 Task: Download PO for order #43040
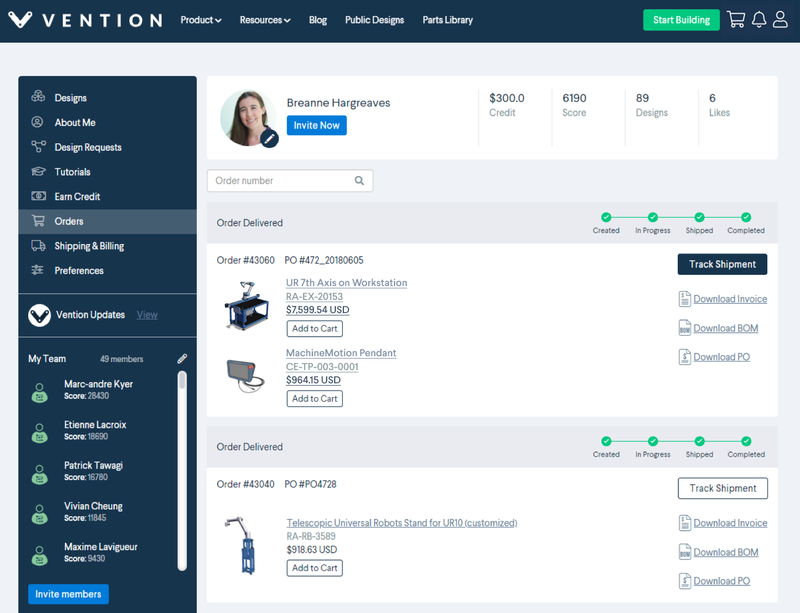click(x=721, y=581)
